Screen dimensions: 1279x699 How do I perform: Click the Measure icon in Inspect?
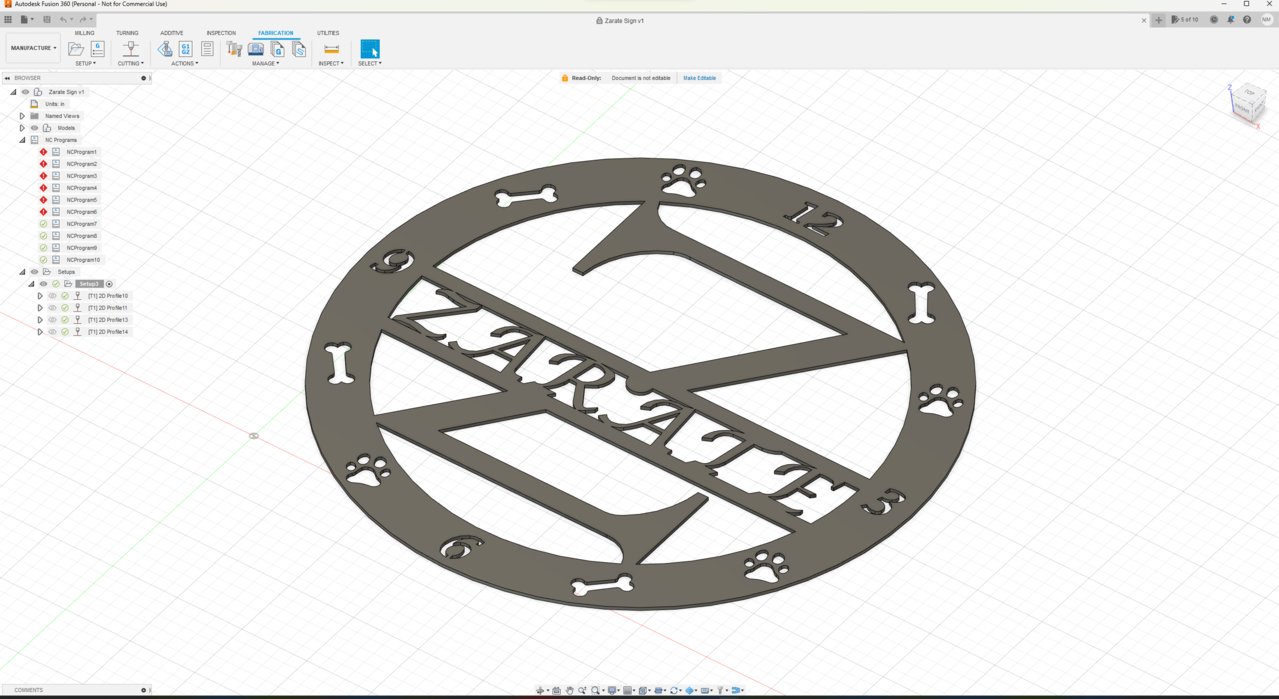click(x=332, y=49)
